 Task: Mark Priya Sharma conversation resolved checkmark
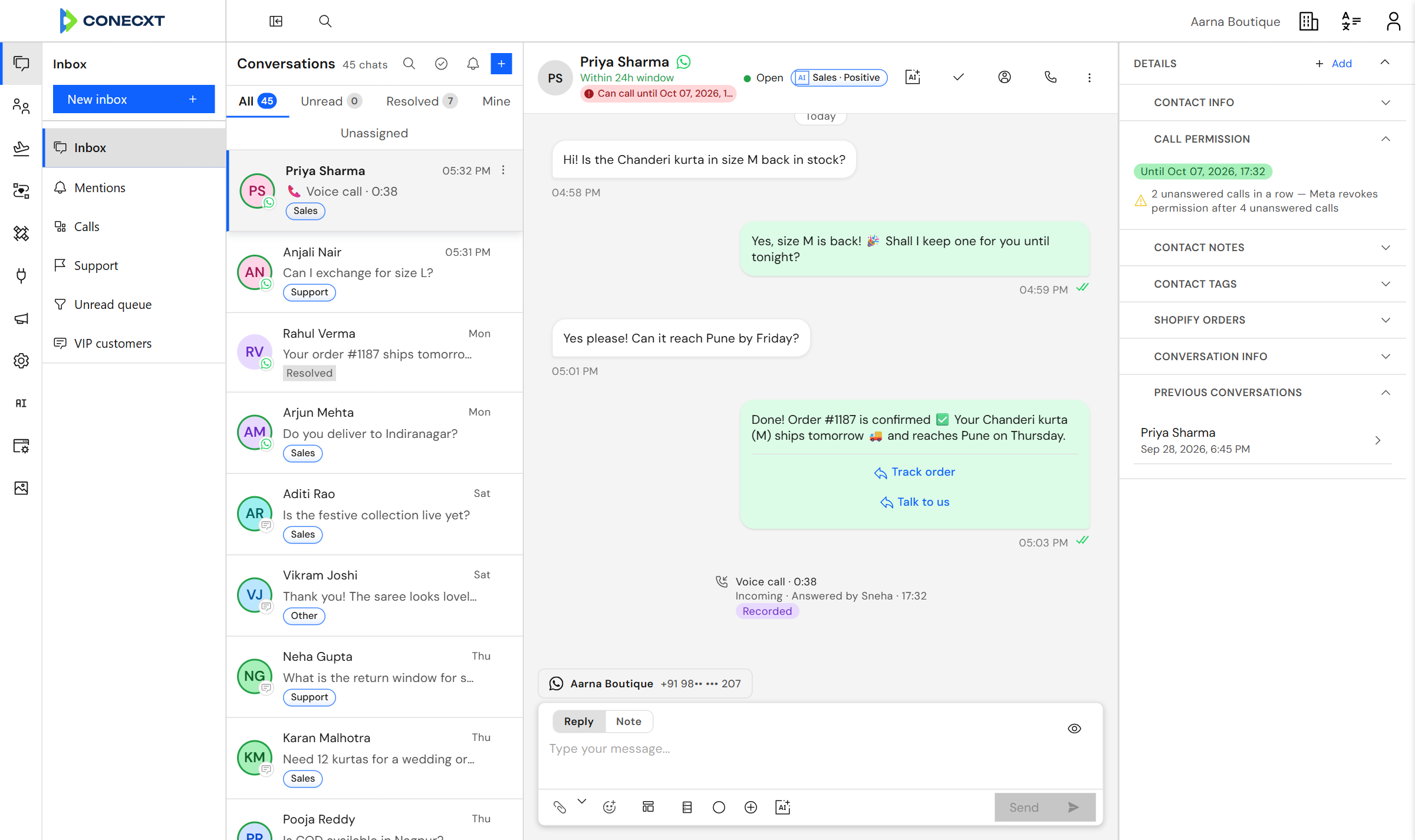coord(959,77)
